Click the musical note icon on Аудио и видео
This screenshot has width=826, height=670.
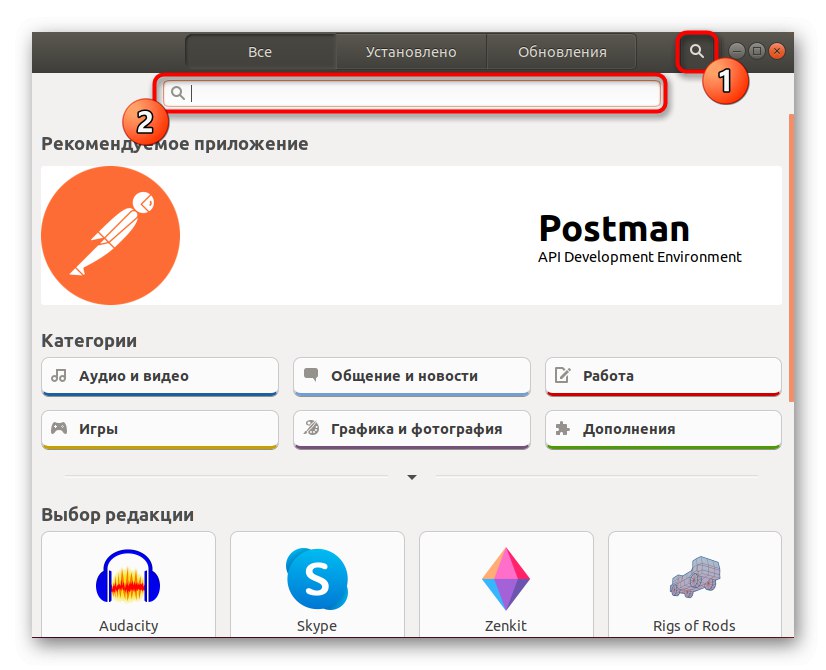click(60, 375)
